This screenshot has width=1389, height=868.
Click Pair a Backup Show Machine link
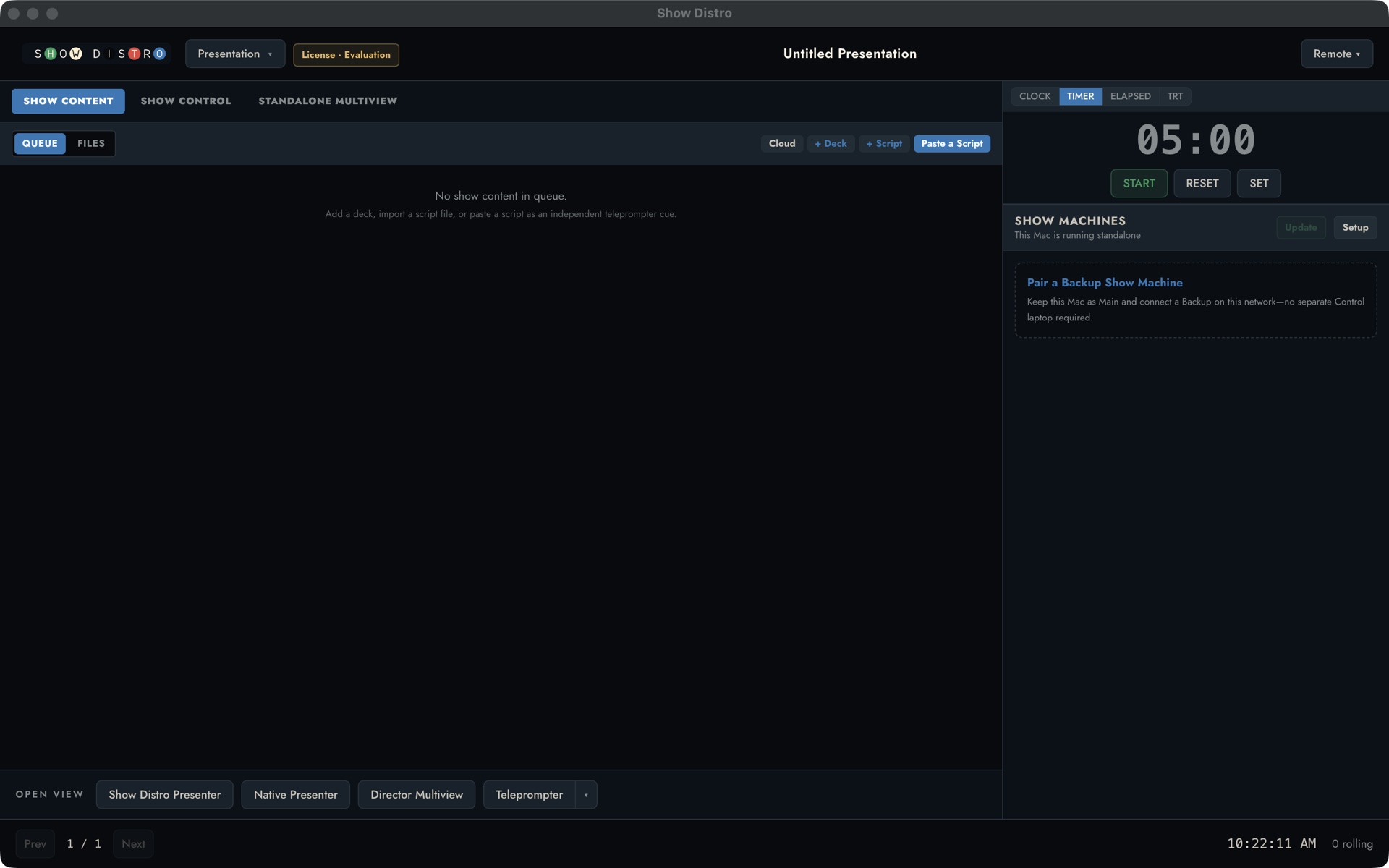(x=1105, y=283)
